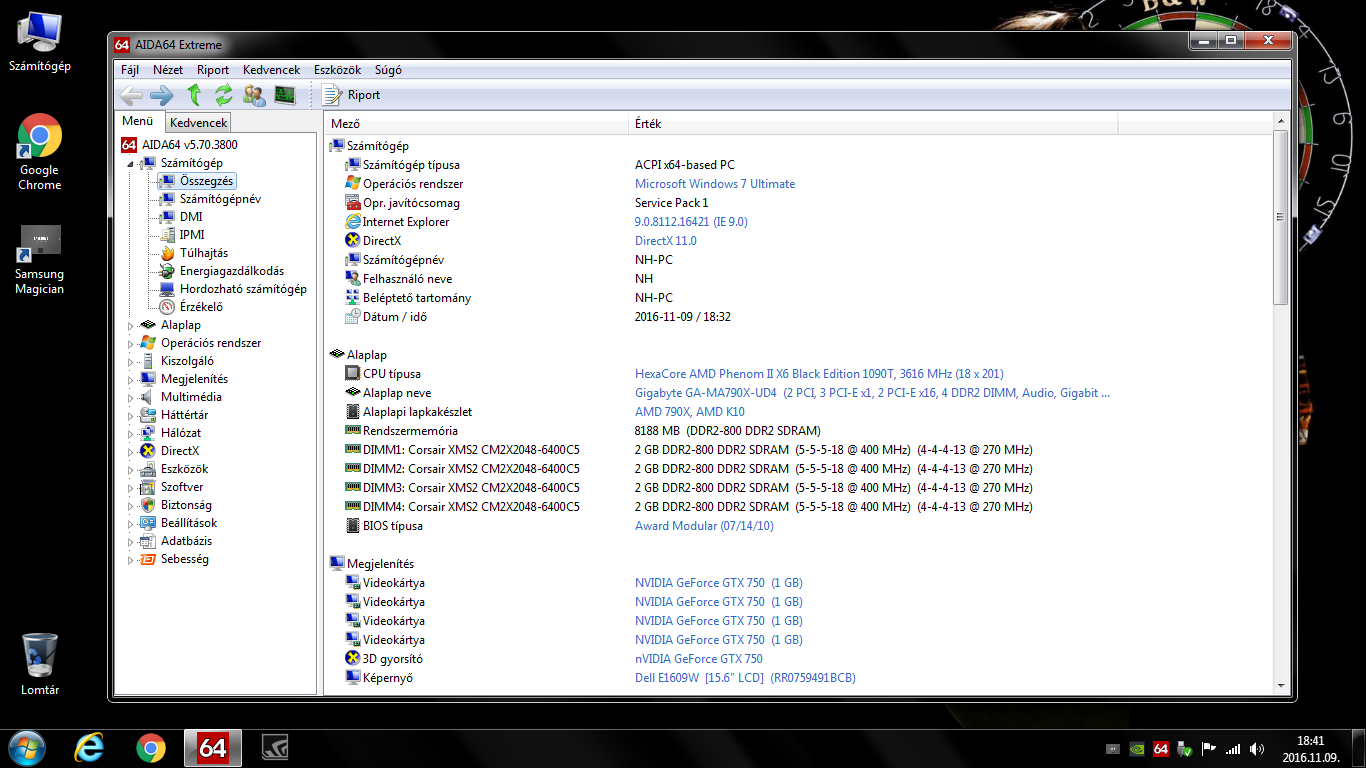Click the Sebesség benchmark icon
This screenshot has width=1366, height=768.
[148, 559]
